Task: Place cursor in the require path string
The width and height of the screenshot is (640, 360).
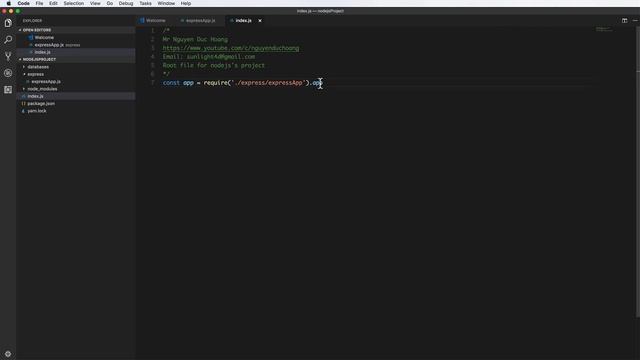Action: coord(268,83)
